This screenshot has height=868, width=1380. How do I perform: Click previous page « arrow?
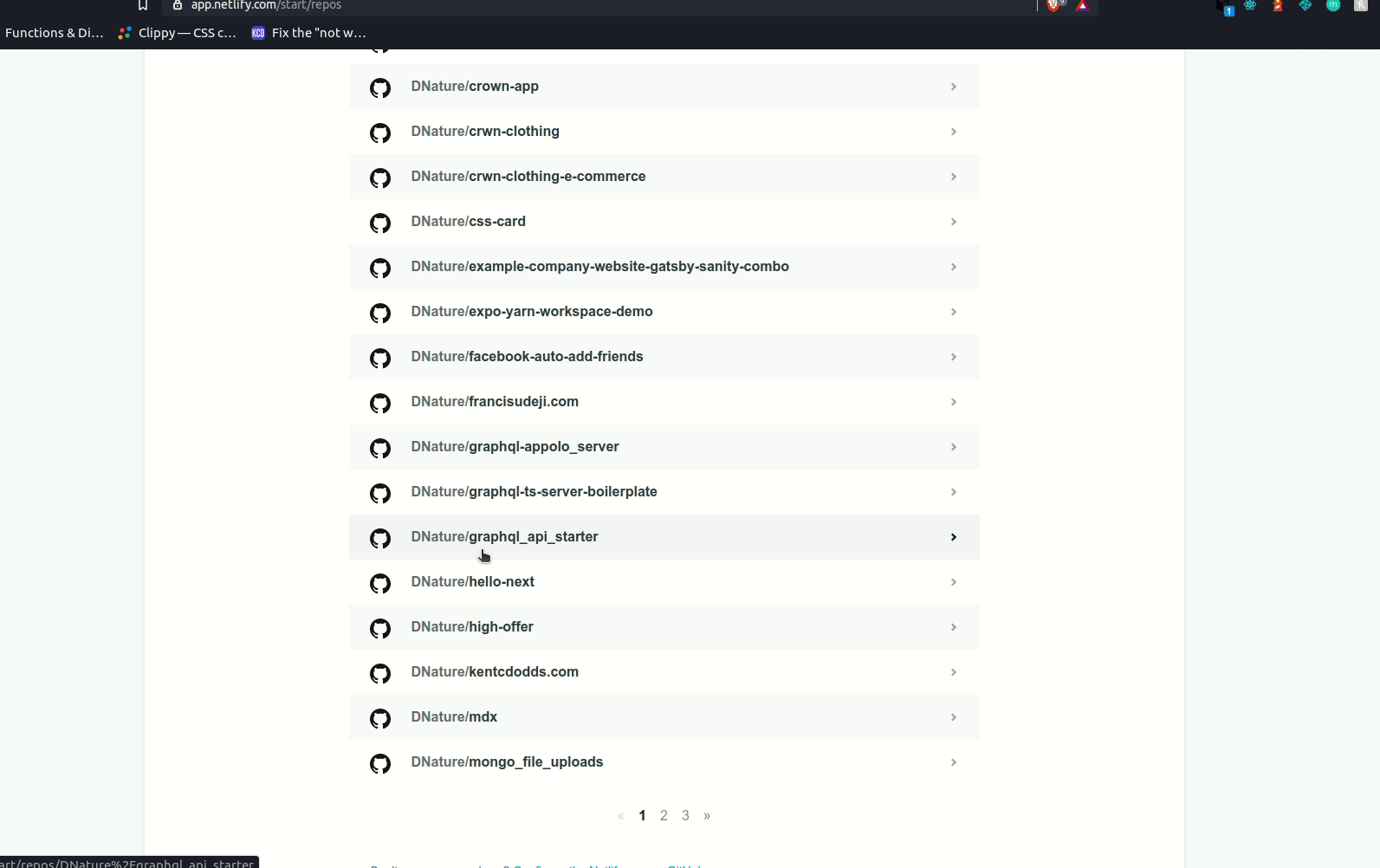[x=620, y=816]
